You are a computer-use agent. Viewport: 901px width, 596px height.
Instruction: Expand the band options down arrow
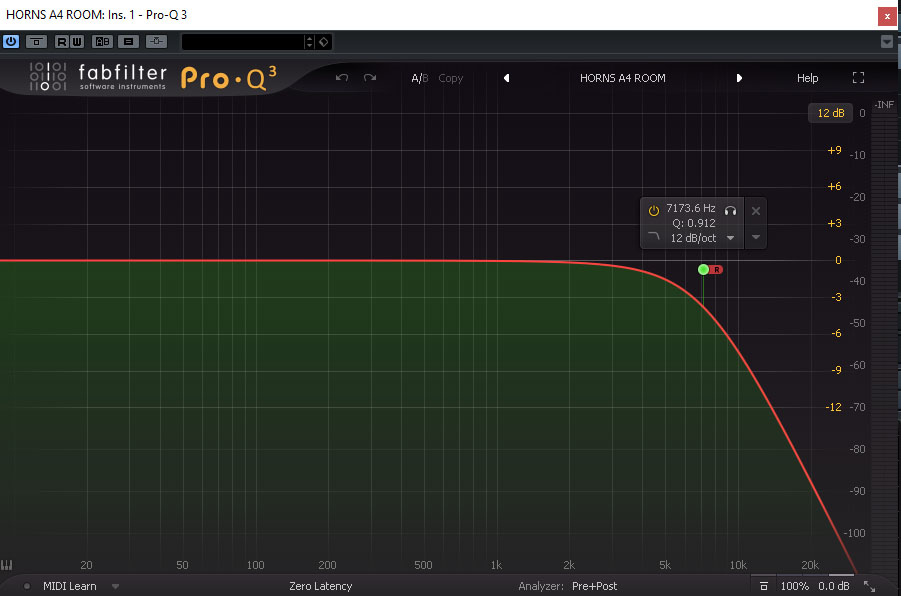pos(756,237)
